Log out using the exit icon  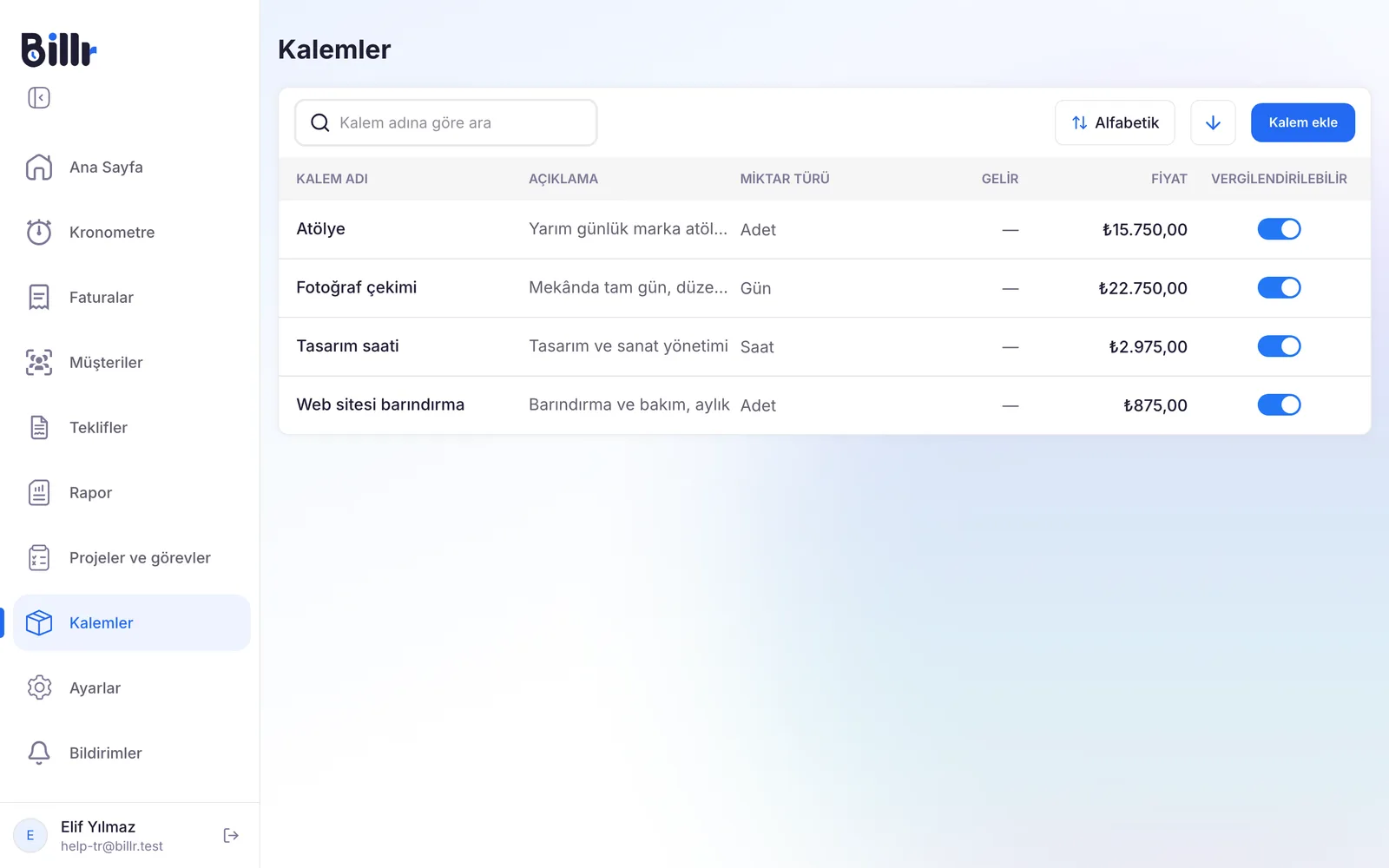click(x=231, y=835)
